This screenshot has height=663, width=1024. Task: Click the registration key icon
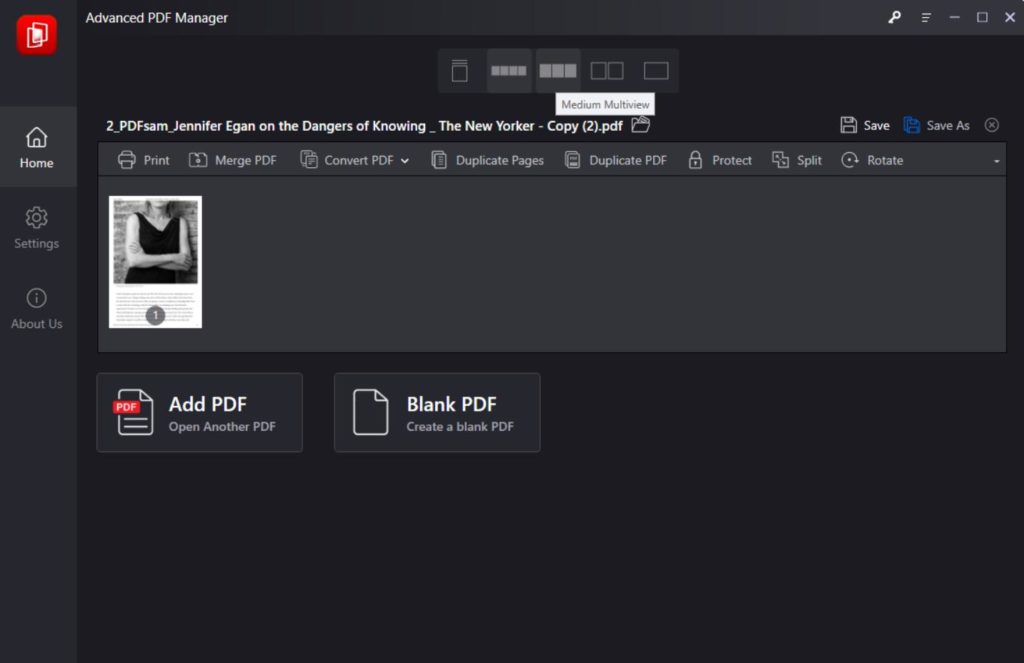pos(895,18)
